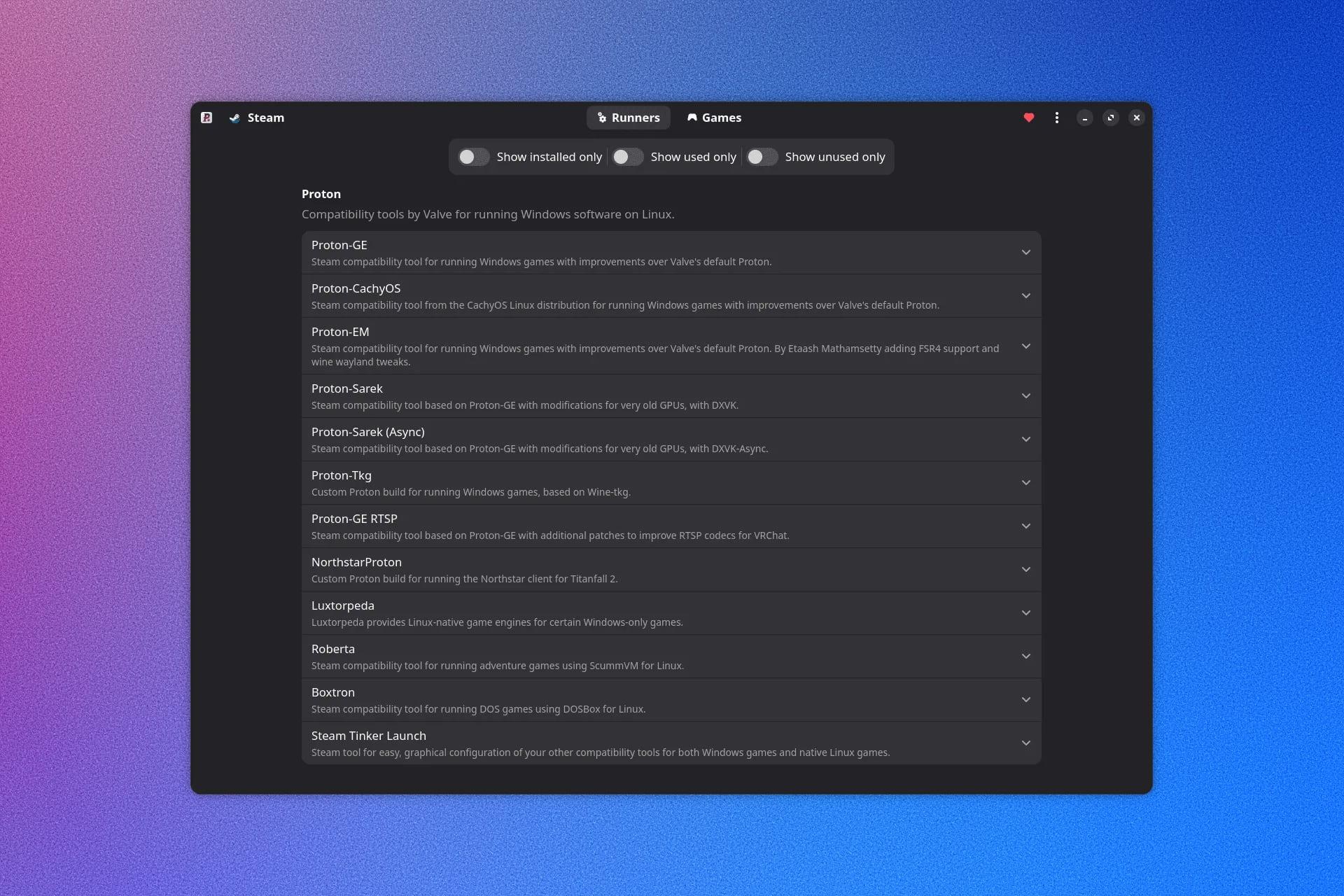Enable the Show unused only switch
Viewport: 1344px width, 896px height.
762,157
